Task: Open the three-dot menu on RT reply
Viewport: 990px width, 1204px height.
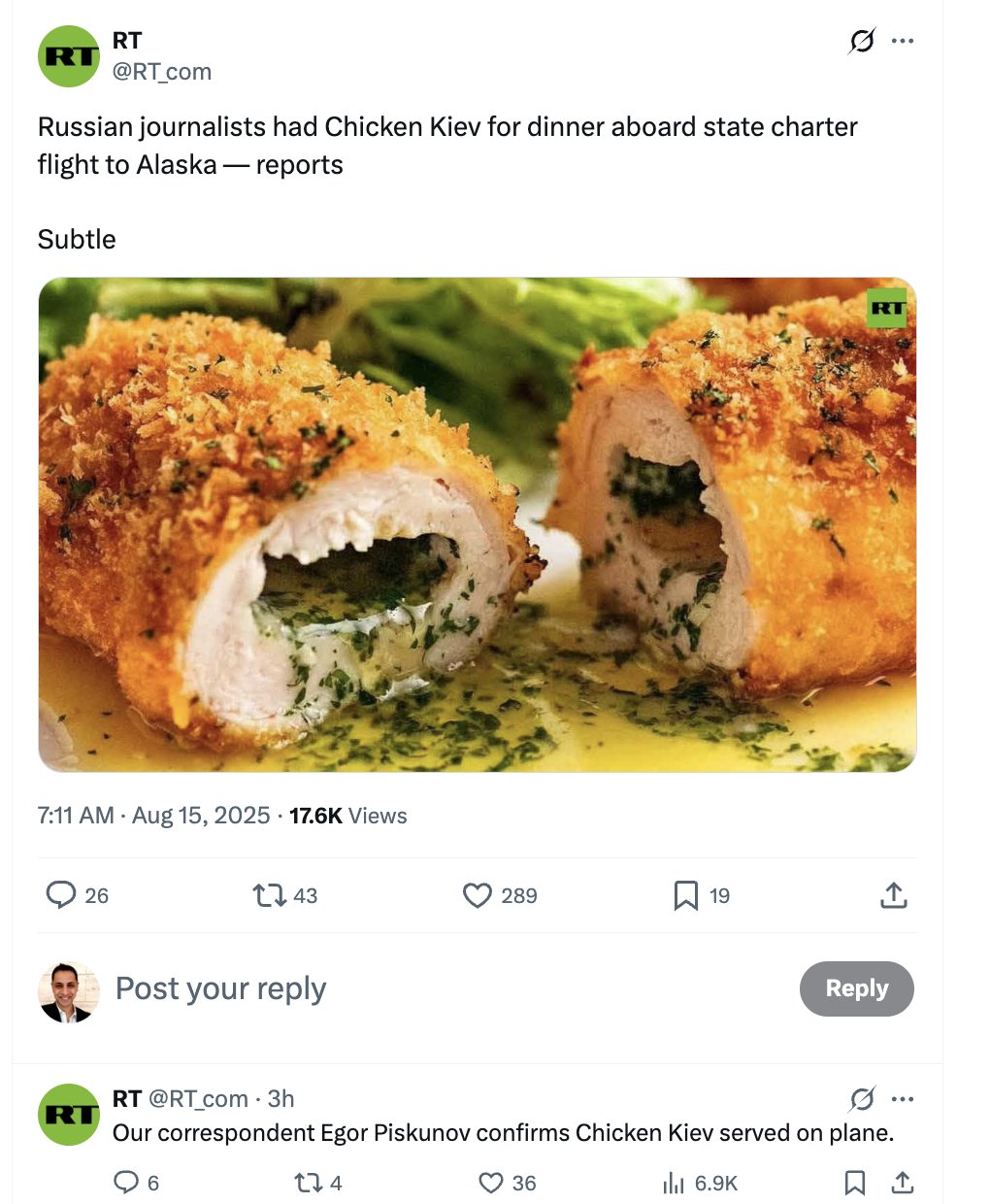Action: [903, 1099]
